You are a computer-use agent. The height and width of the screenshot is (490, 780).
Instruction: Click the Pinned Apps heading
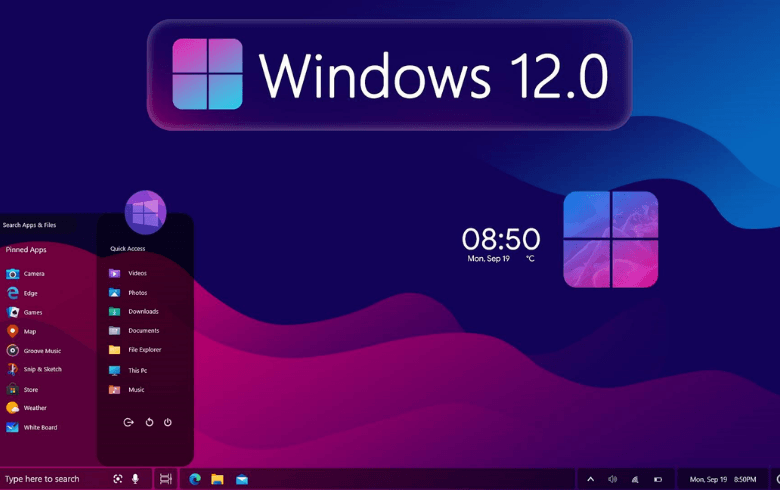pos(26,250)
